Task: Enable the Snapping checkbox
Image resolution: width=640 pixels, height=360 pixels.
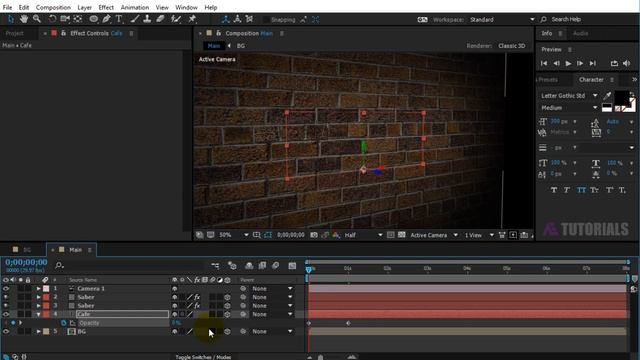Action: click(x=266, y=20)
